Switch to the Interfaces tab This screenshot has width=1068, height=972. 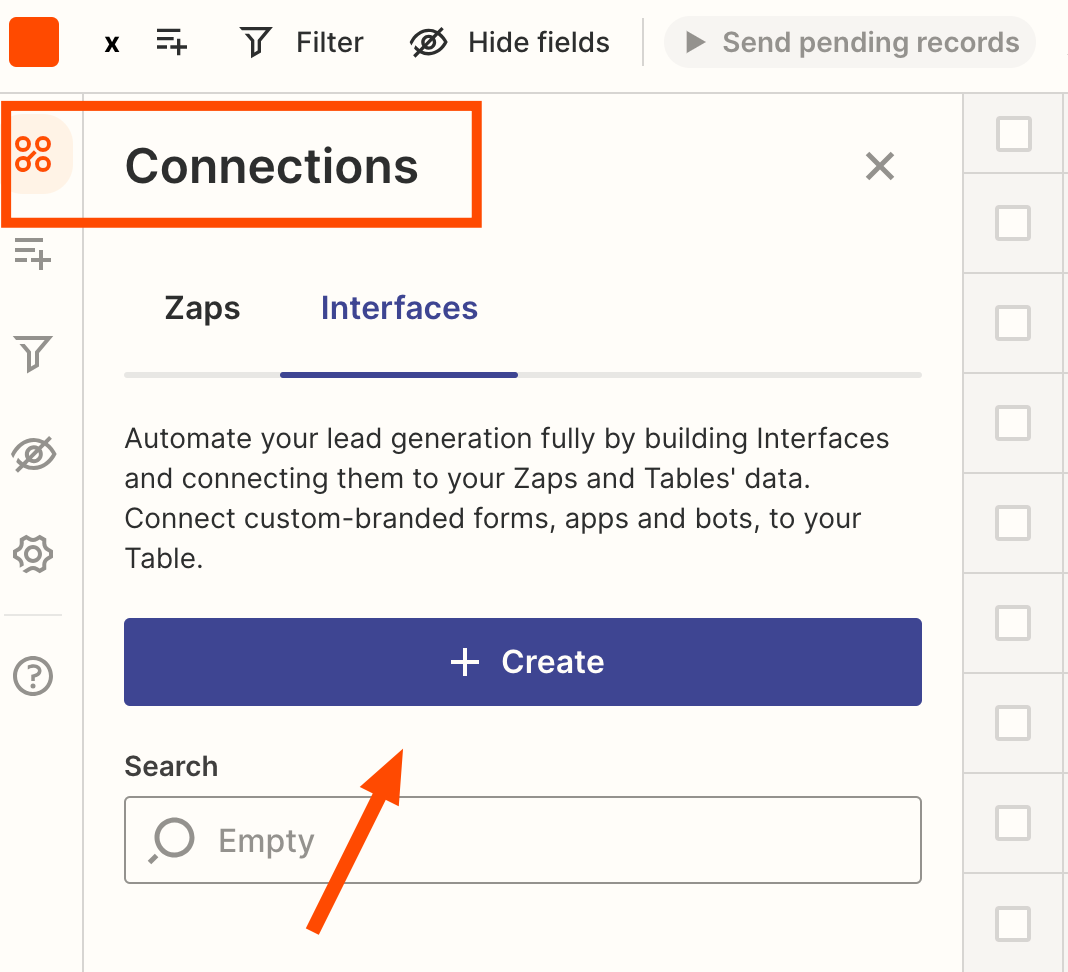(399, 308)
